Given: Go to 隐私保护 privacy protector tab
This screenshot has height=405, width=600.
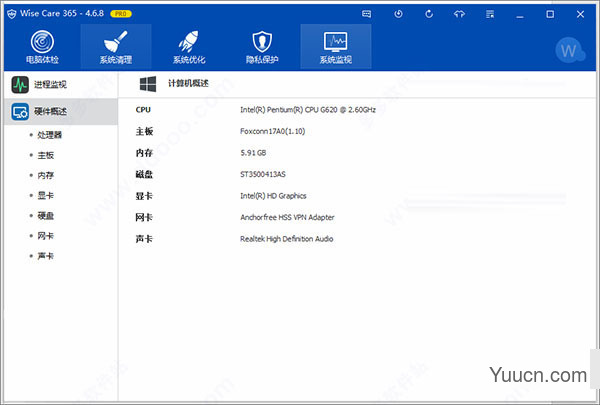Looking at the screenshot, I should 262,47.
